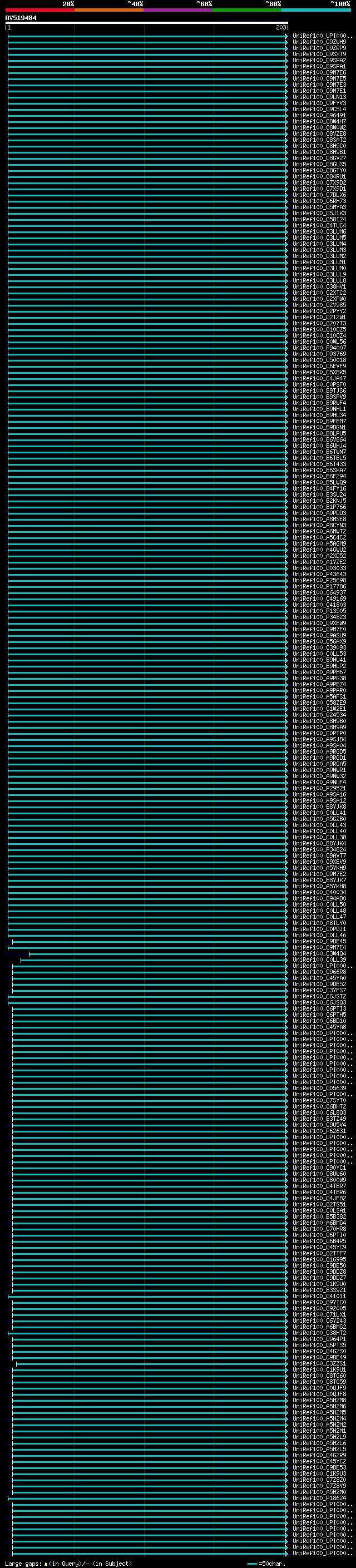Select hit UniRef100_Q966R8
Screen dimensions: 356x1568
(319, 972)
